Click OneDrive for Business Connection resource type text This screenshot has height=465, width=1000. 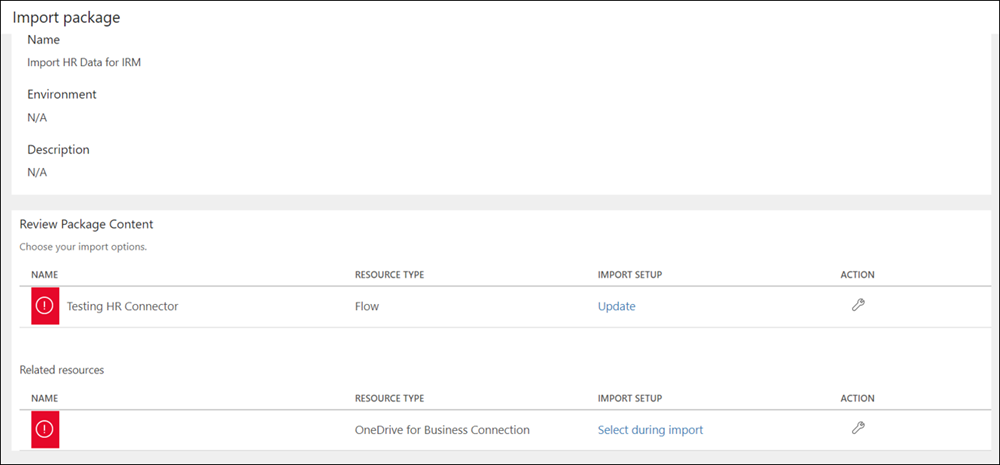(x=442, y=430)
